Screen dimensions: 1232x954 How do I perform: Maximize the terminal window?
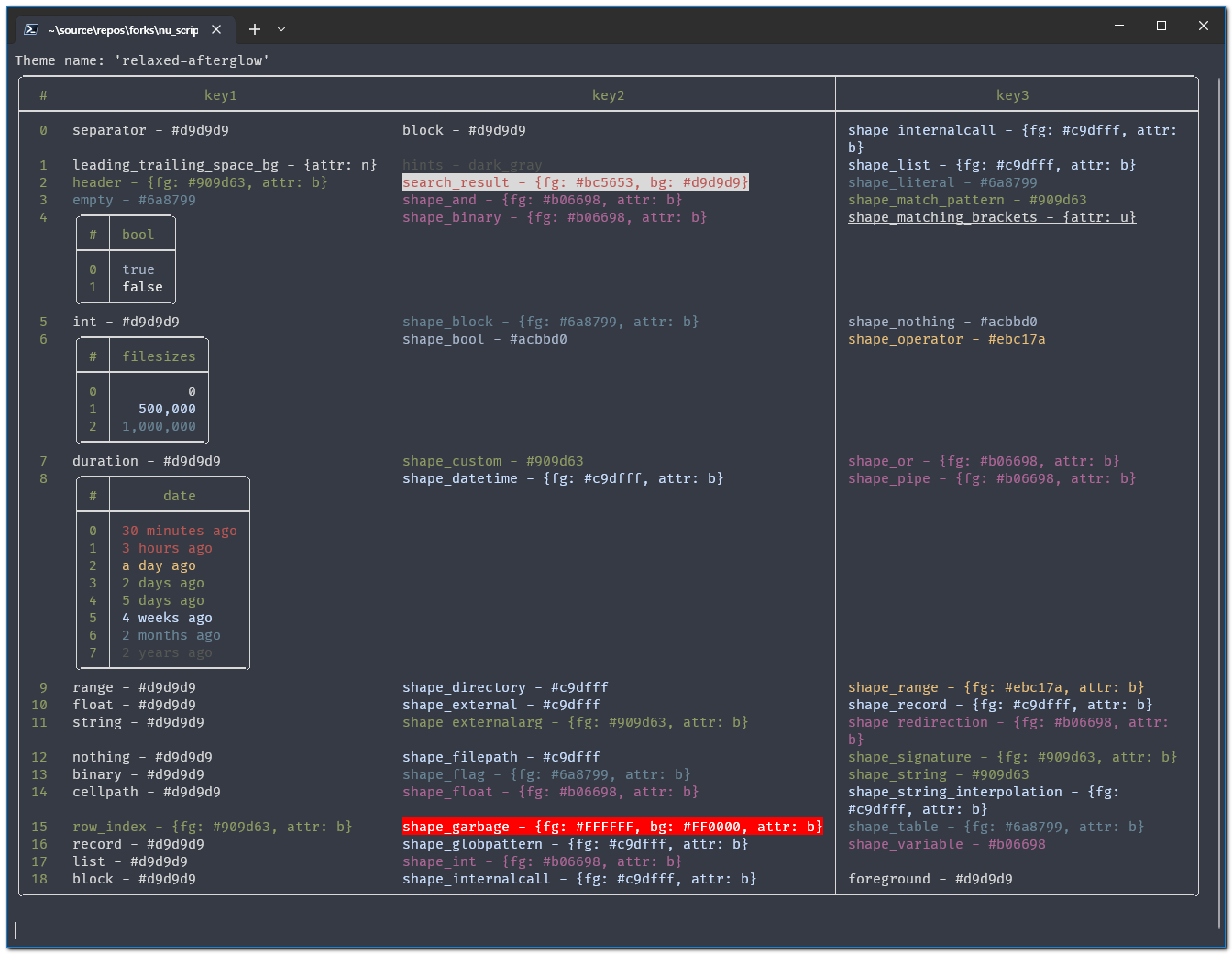pos(1161,26)
